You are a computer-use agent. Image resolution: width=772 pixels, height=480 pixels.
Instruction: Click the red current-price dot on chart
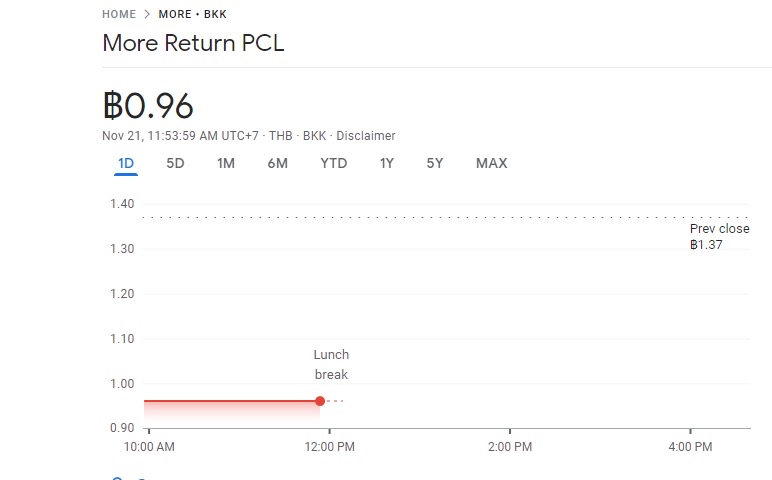tap(320, 401)
